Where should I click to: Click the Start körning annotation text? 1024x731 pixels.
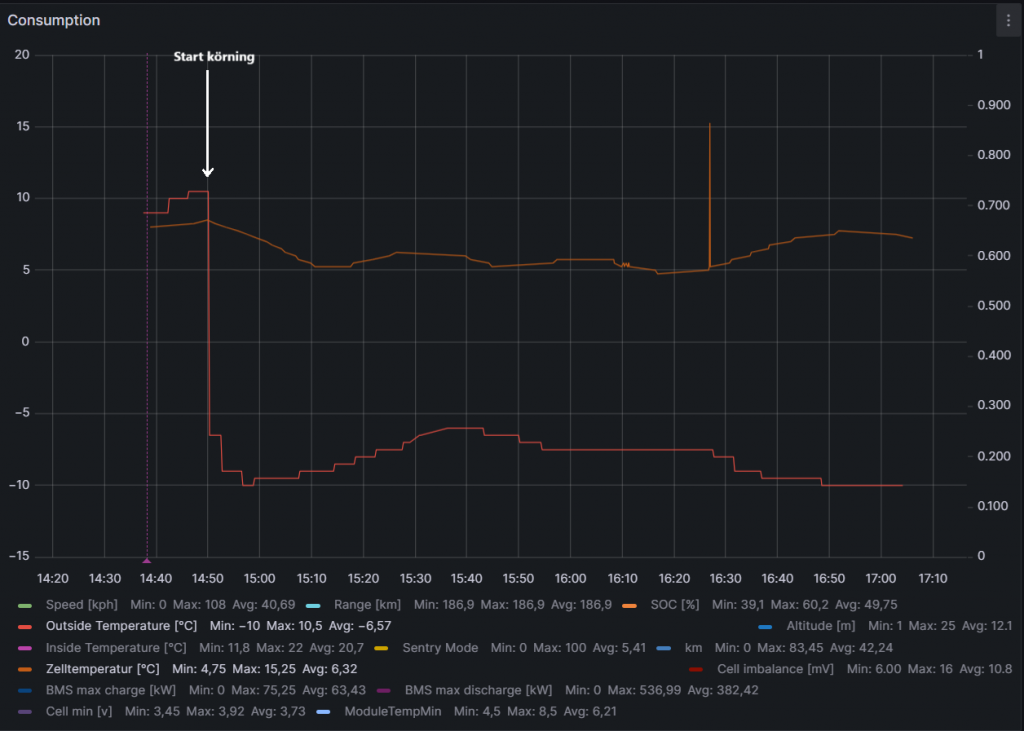[x=214, y=57]
